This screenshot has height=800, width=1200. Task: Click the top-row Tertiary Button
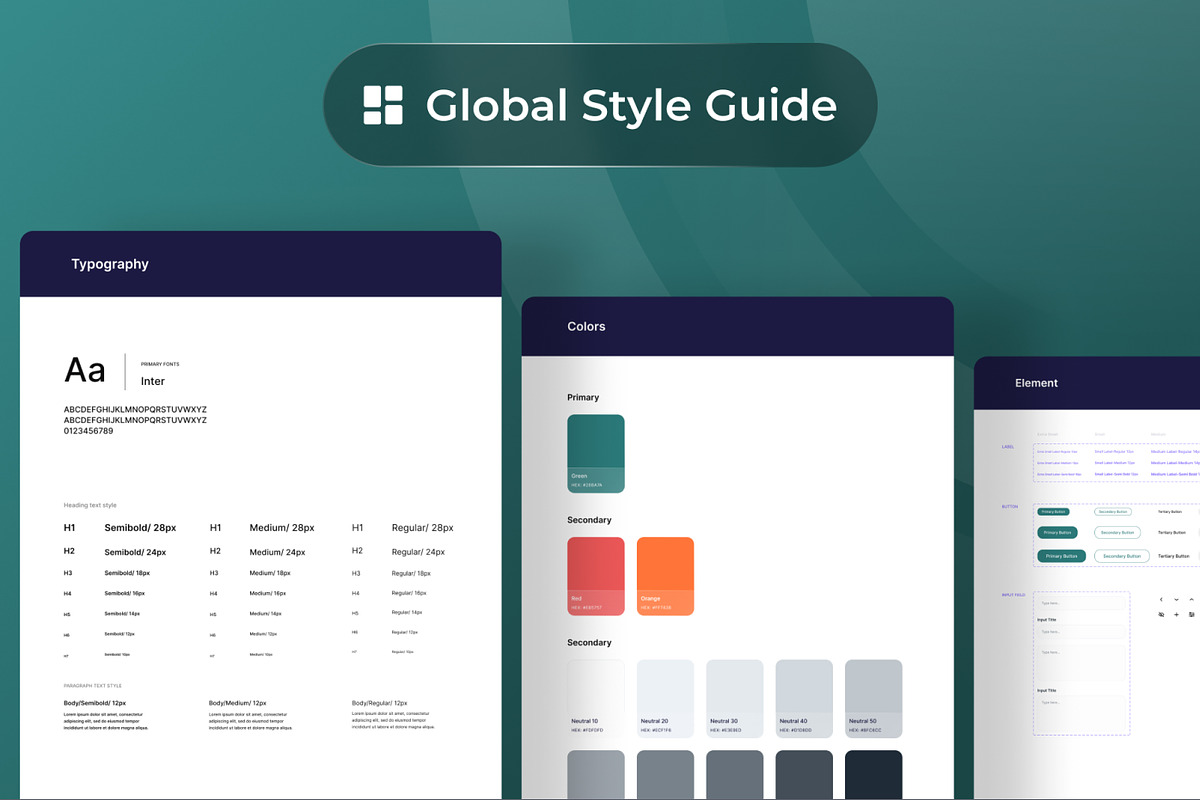coord(1169,511)
